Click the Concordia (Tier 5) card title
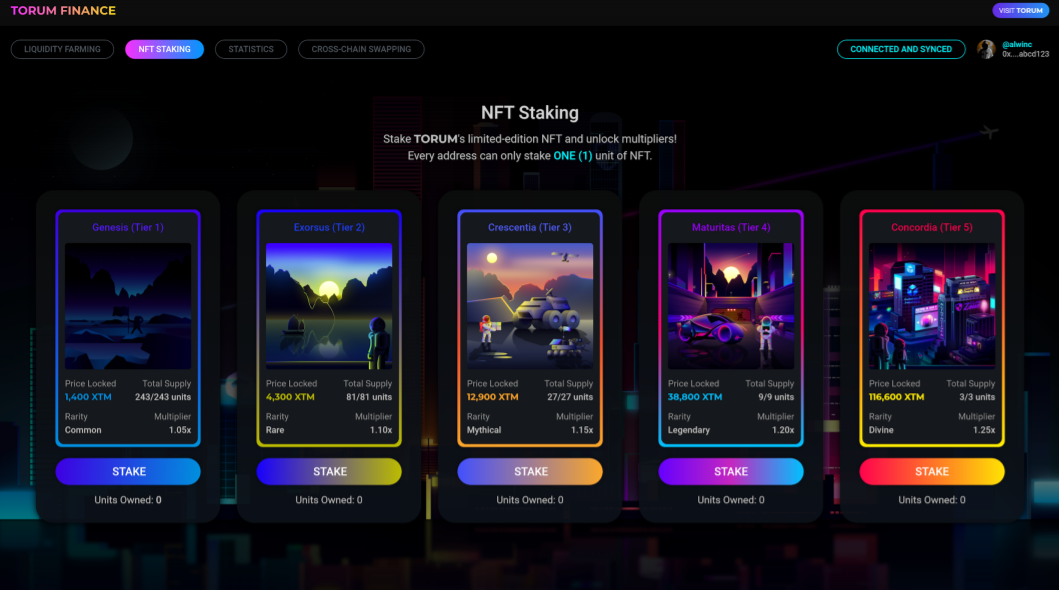1059x590 pixels. pos(932,227)
